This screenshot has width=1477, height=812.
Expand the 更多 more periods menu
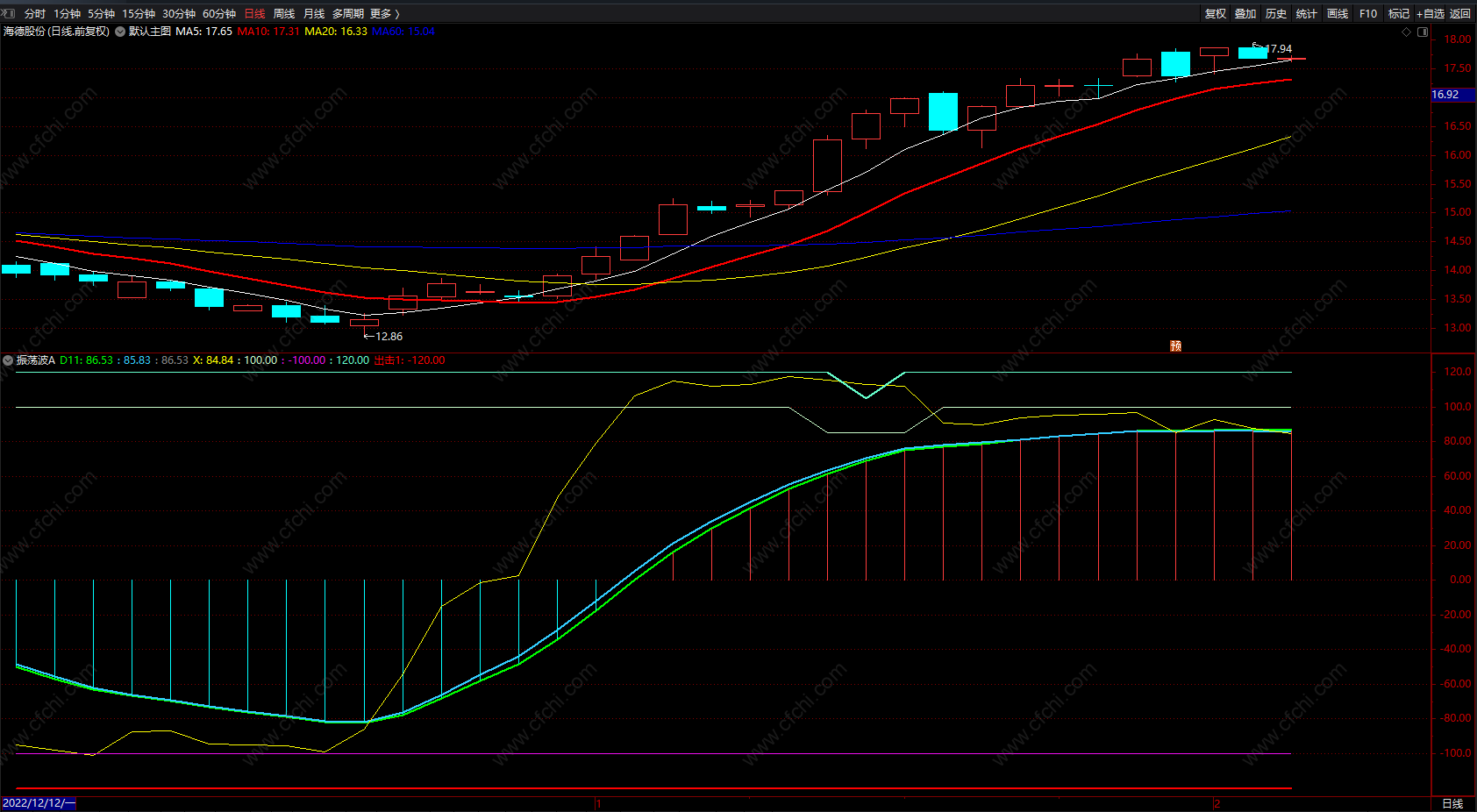[x=384, y=14]
